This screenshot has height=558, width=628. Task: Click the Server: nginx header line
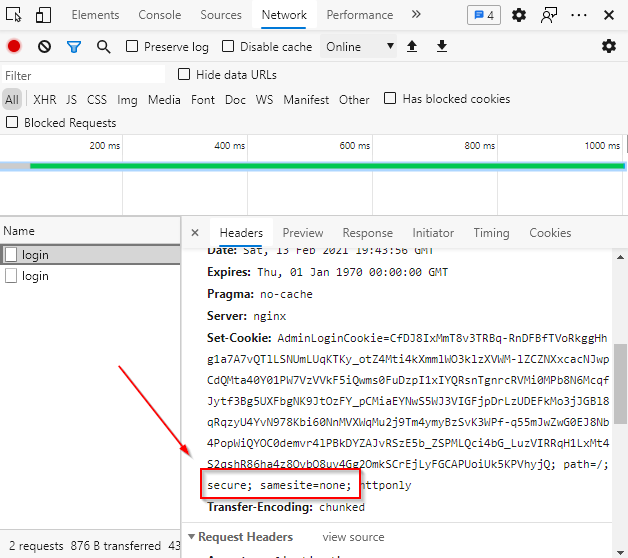[x=246, y=316]
